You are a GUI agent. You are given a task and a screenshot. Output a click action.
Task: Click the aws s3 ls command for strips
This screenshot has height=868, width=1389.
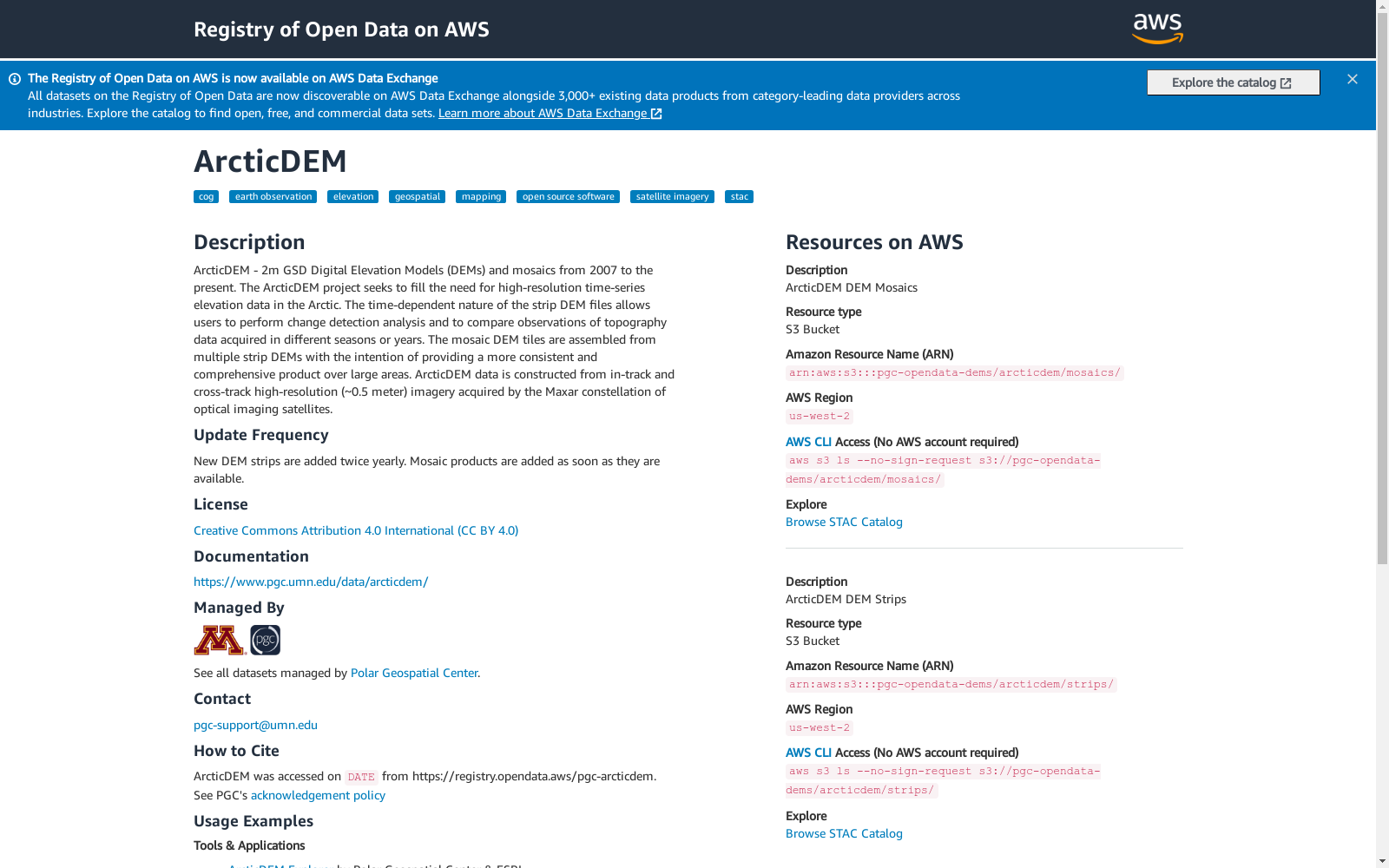tap(943, 780)
